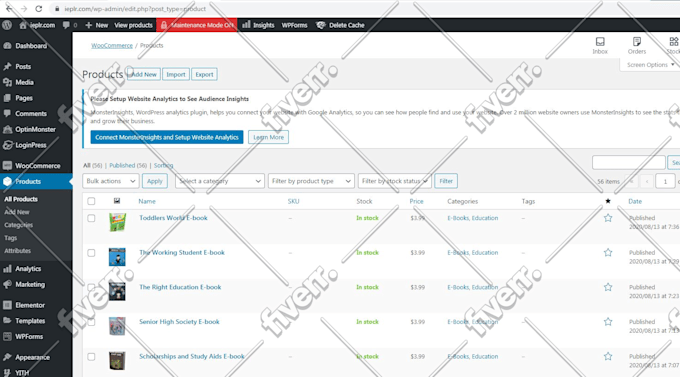Open comments bubble in admin bar

click(70, 25)
